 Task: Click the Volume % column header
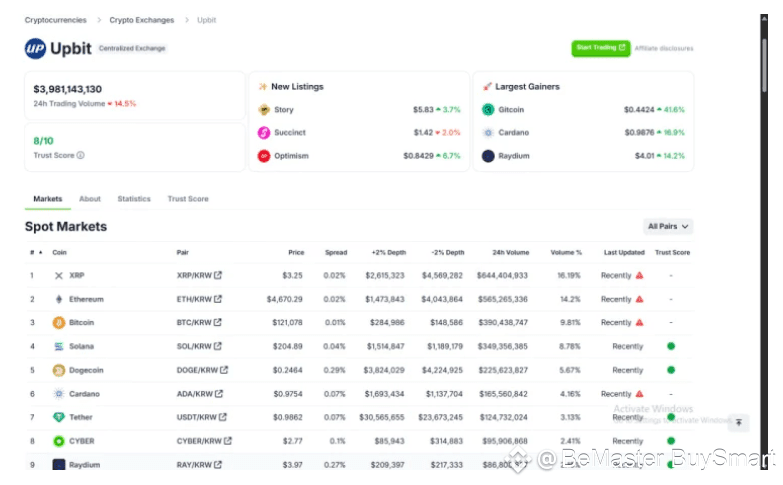566,252
